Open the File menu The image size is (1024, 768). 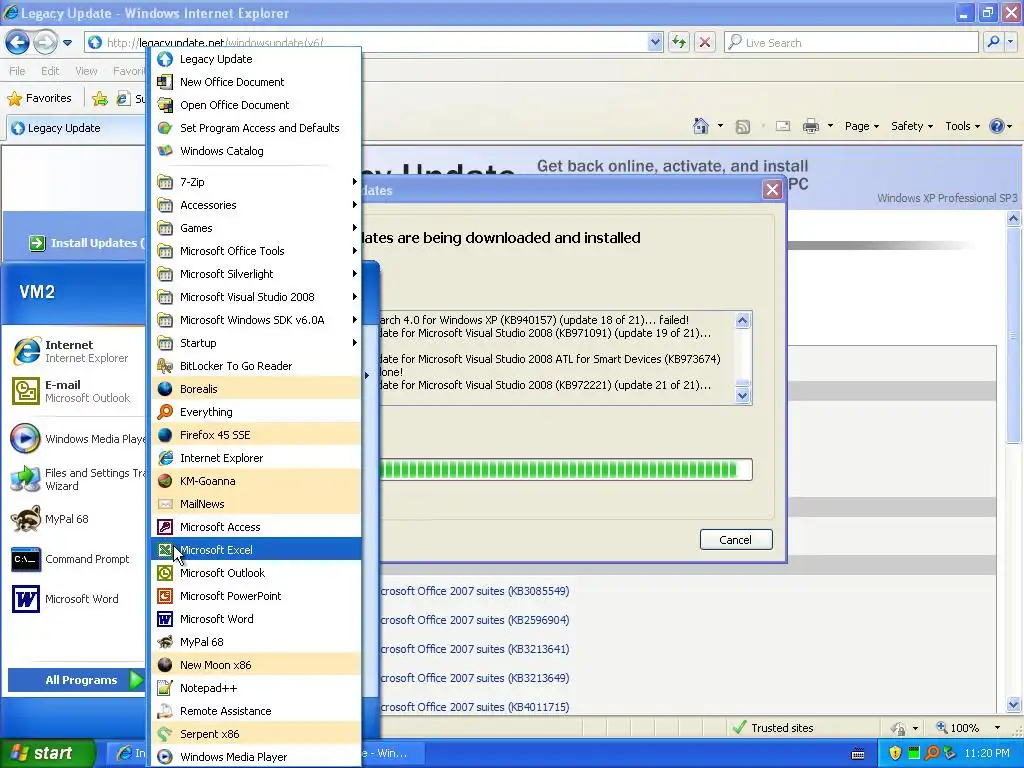pos(17,71)
